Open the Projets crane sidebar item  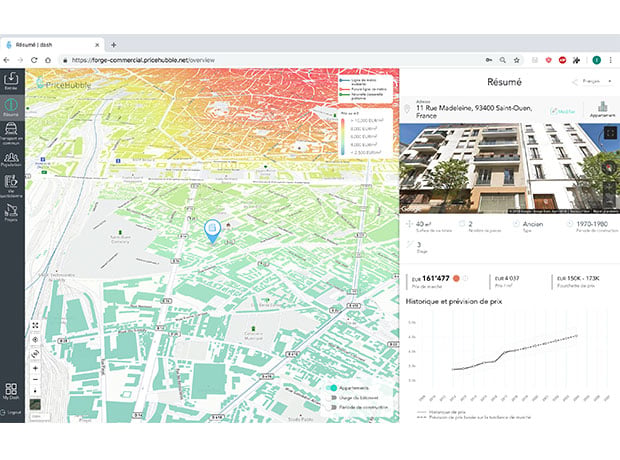pyautogui.click(x=11, y=212)
